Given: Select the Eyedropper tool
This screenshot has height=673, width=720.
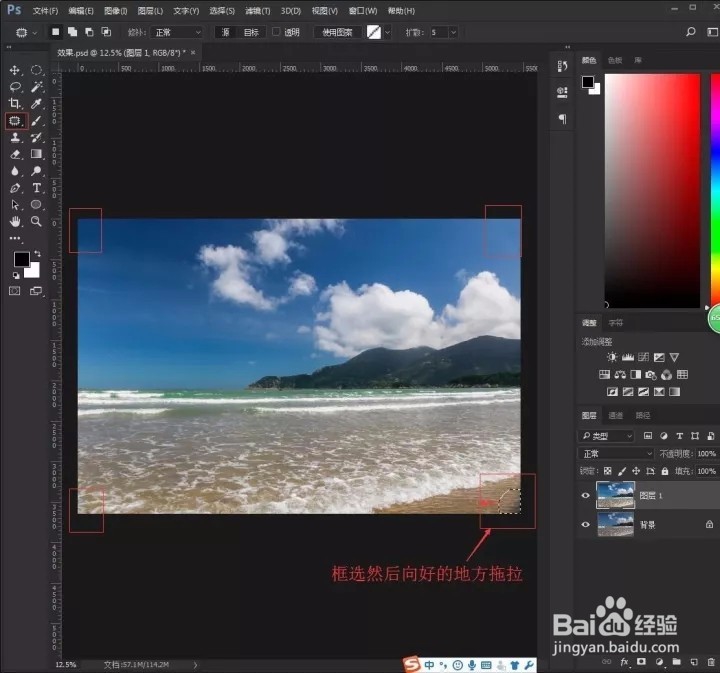Looking at the screenshot, I should (x=36, y=104).
